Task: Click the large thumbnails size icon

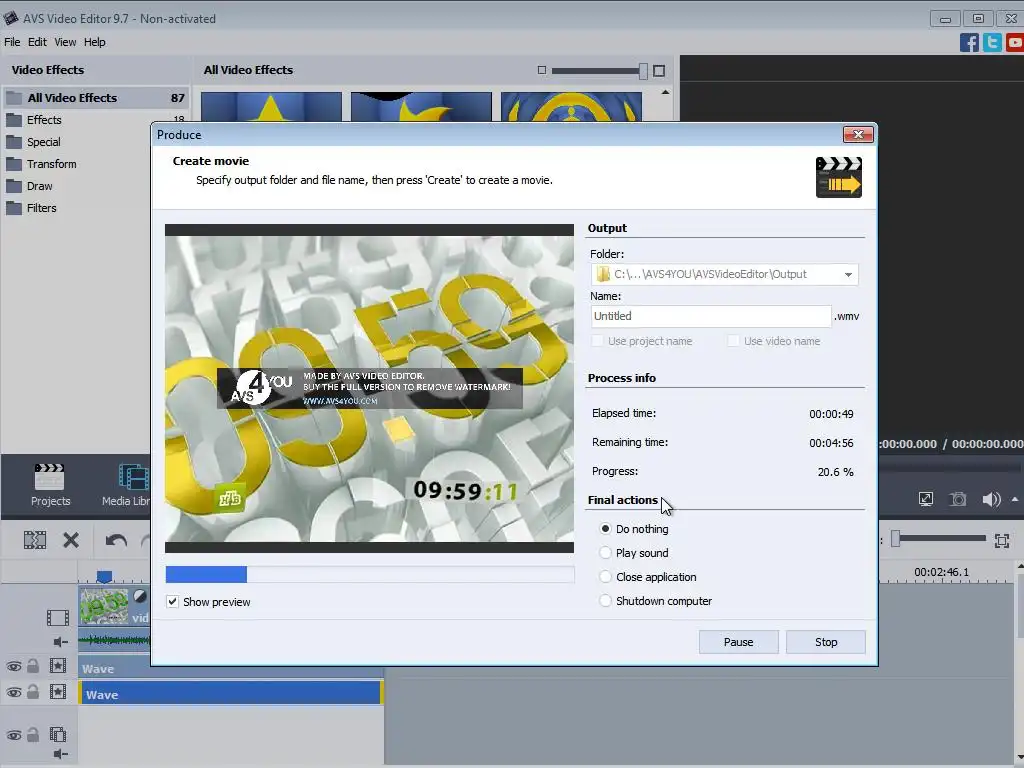Action: click(659, 71)
